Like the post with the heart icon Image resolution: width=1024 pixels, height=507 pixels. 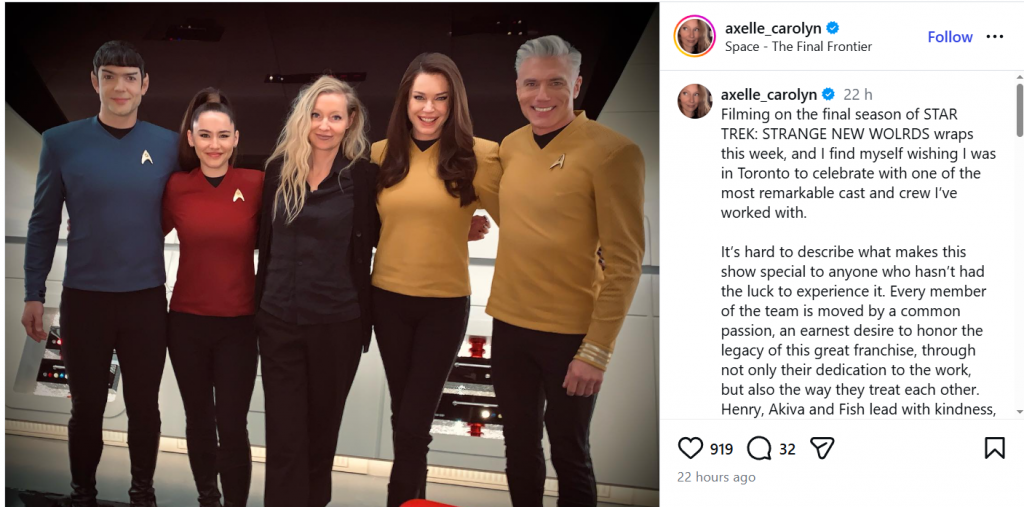(x=690, y=448)
